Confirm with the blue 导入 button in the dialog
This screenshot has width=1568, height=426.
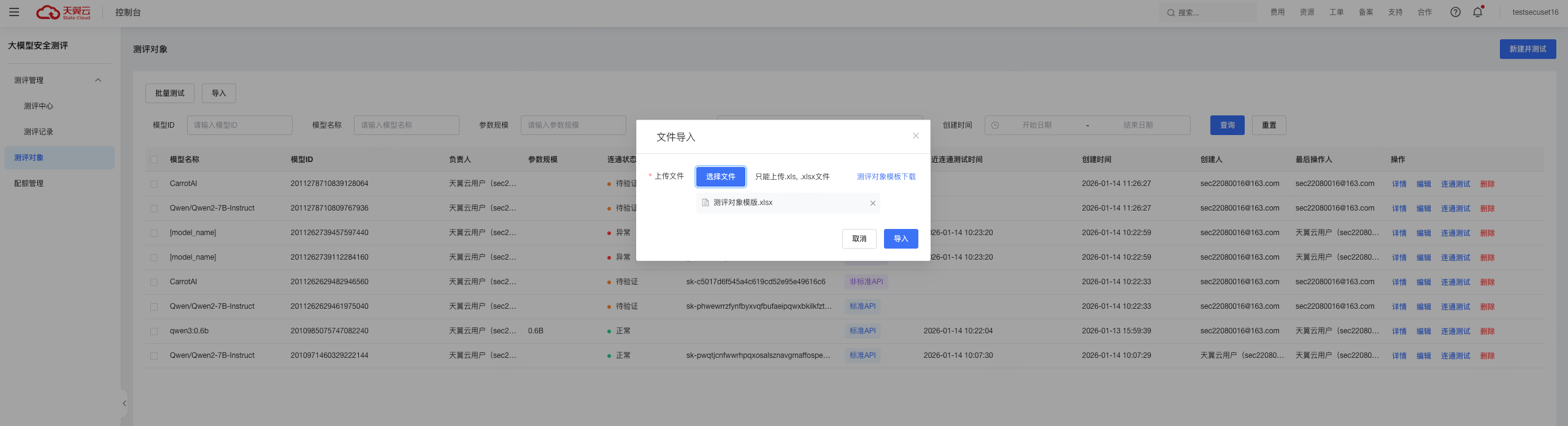click(x=901, y=239)
